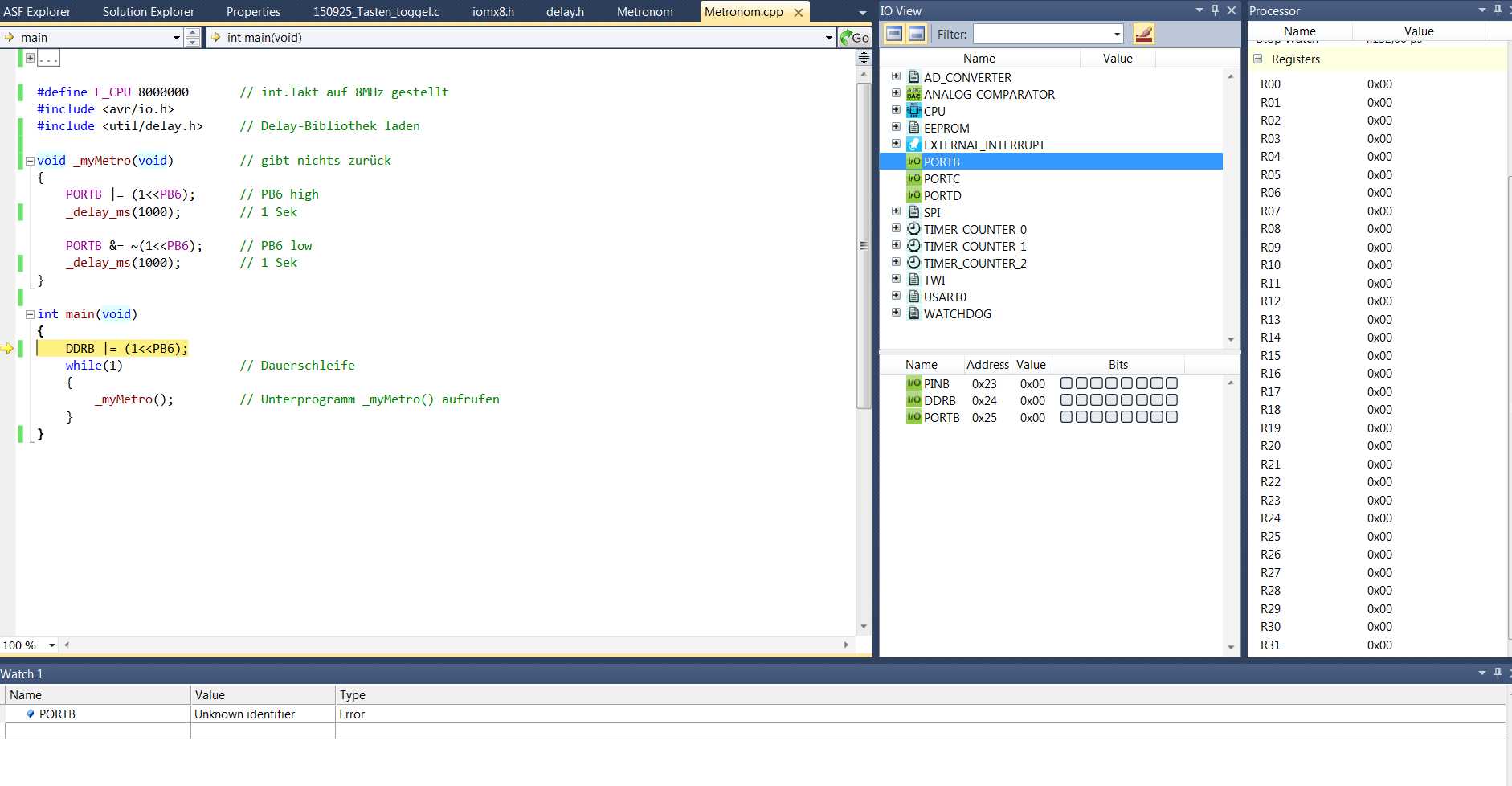1512x786 pixels.
Task: Toggle the first bit box of PINB
Action: click(x=1066, y=383)
